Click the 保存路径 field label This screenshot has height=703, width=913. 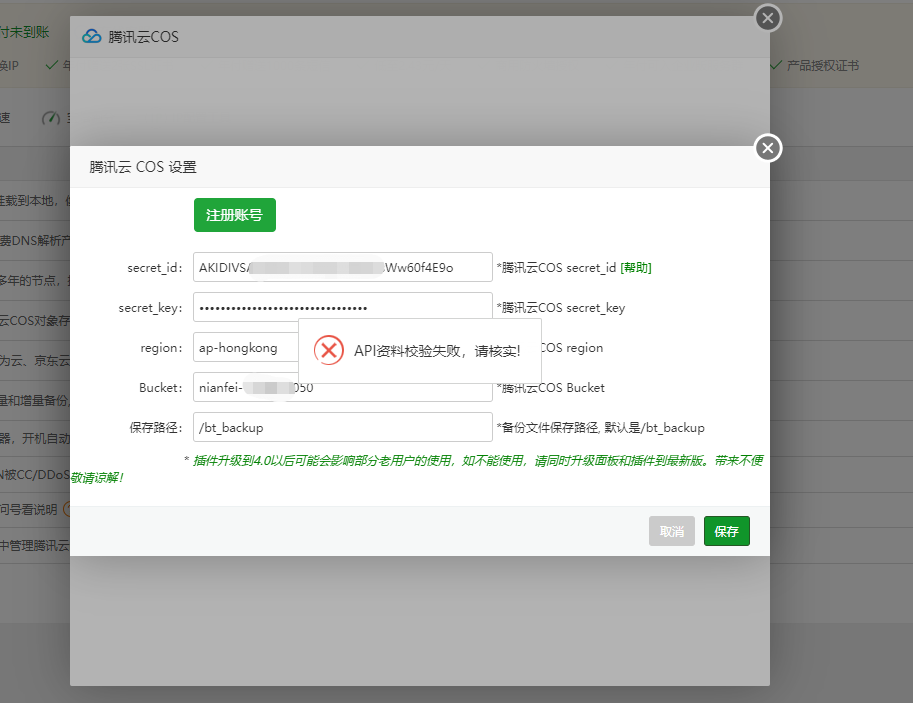coord(155,428)
